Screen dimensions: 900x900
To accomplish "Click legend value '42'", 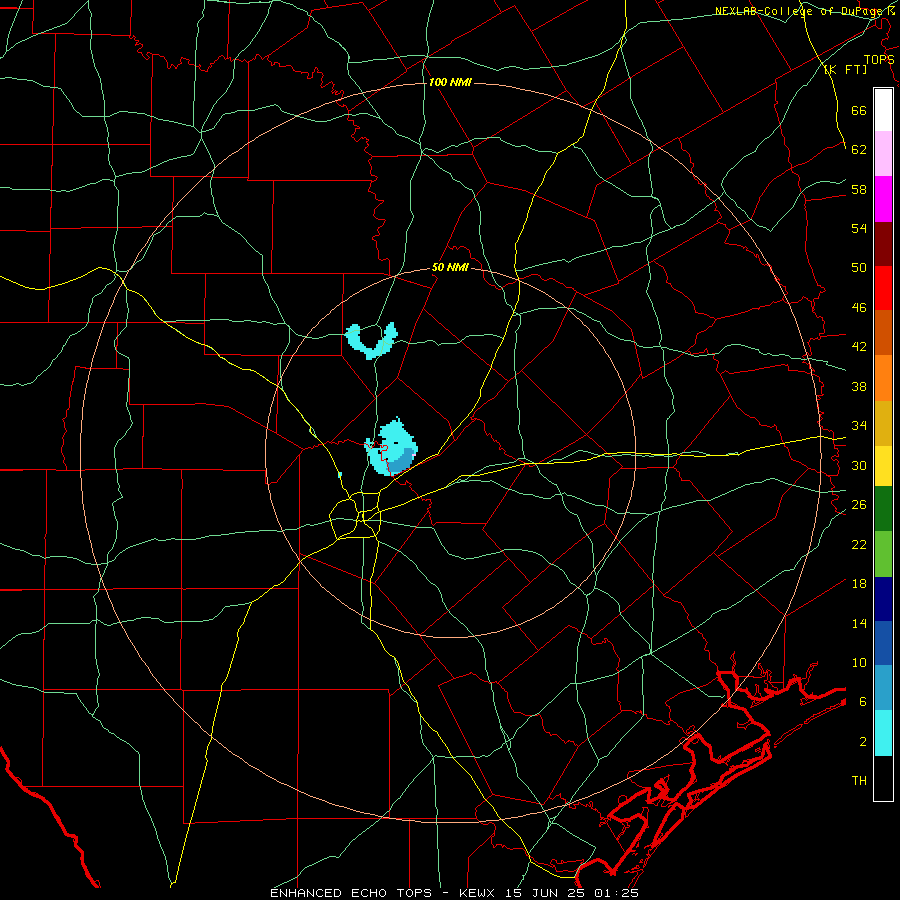I will (x=859, y=347).
